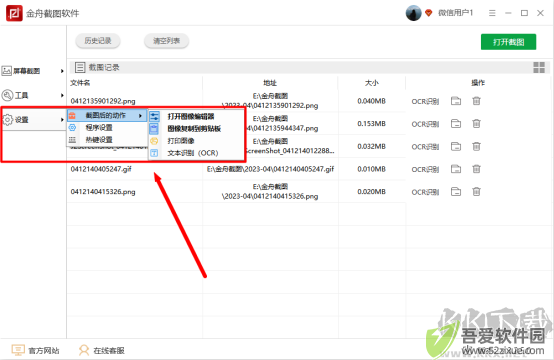Select 打开图像编辑器 in the submenu

pyautogui.click(x=191, y=116)
